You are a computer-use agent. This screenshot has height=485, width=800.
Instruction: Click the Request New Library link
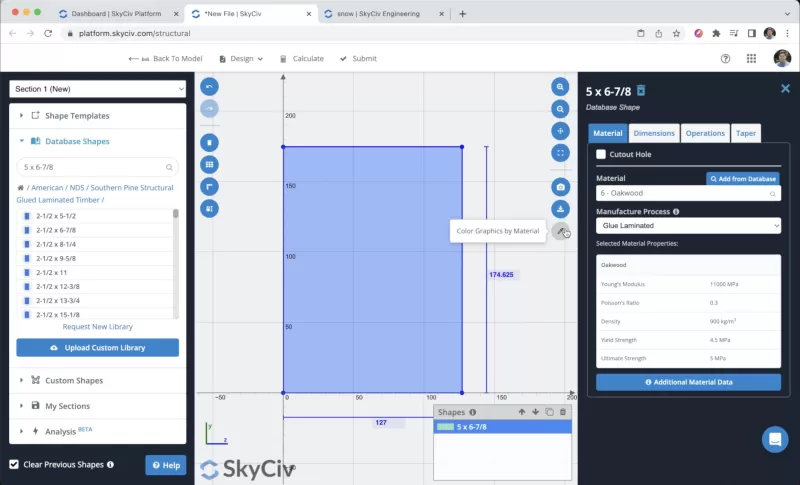97,327
